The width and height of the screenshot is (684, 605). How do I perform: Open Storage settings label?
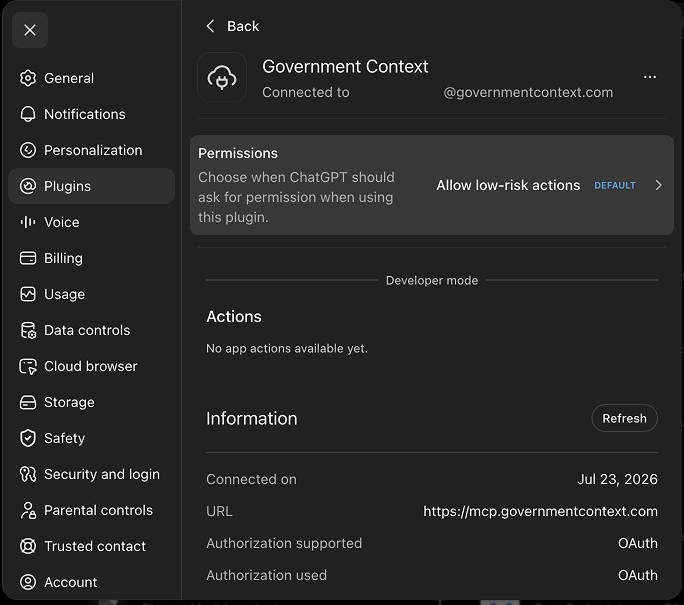click(x=69, y=402)
